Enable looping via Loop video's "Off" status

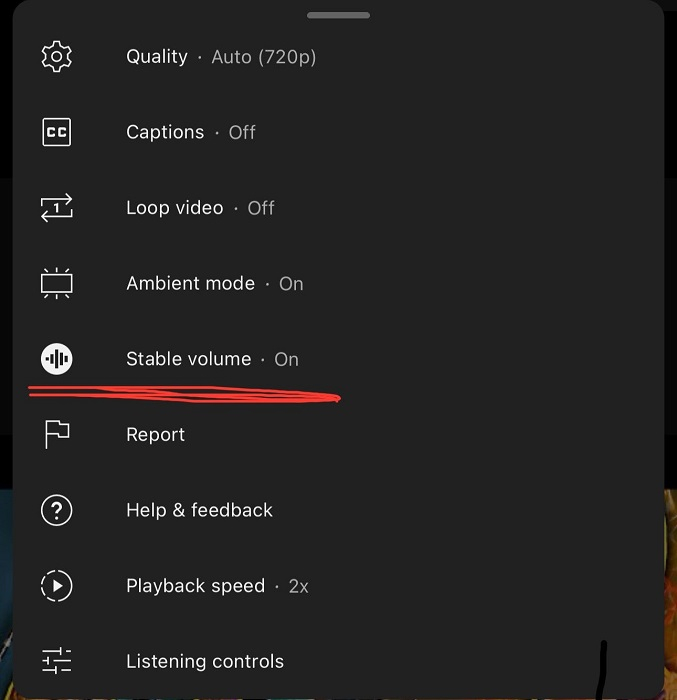[261, 208]
